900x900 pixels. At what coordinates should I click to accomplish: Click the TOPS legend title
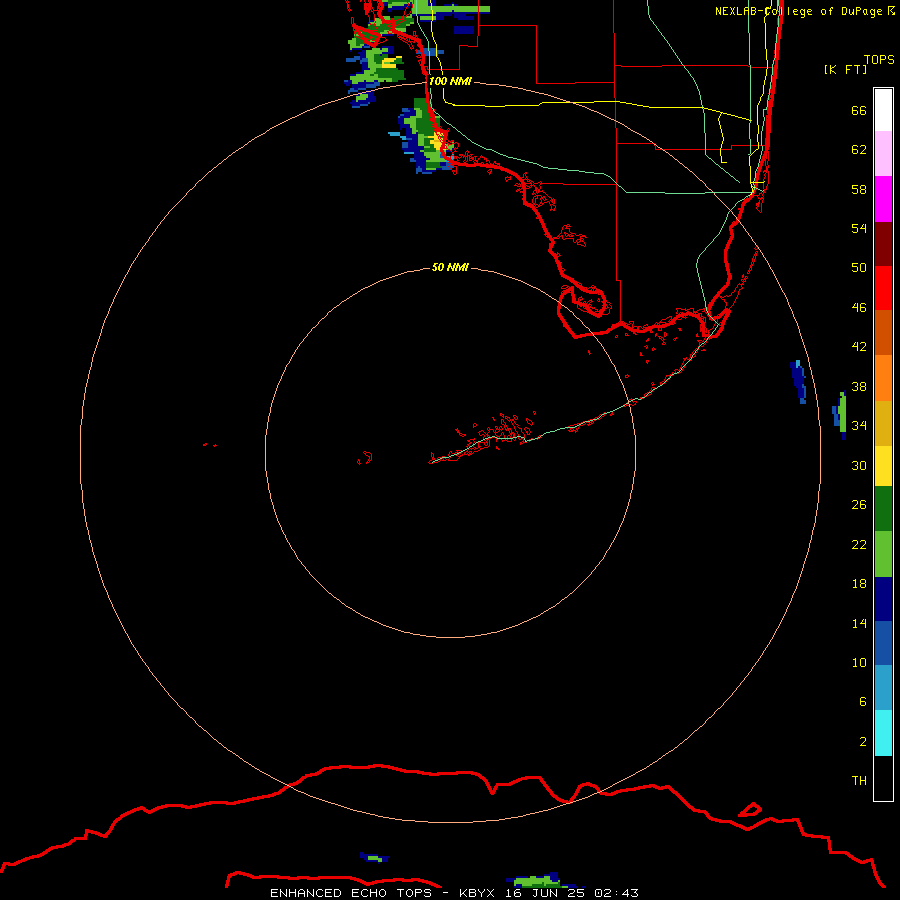click(x=879, y=59)
